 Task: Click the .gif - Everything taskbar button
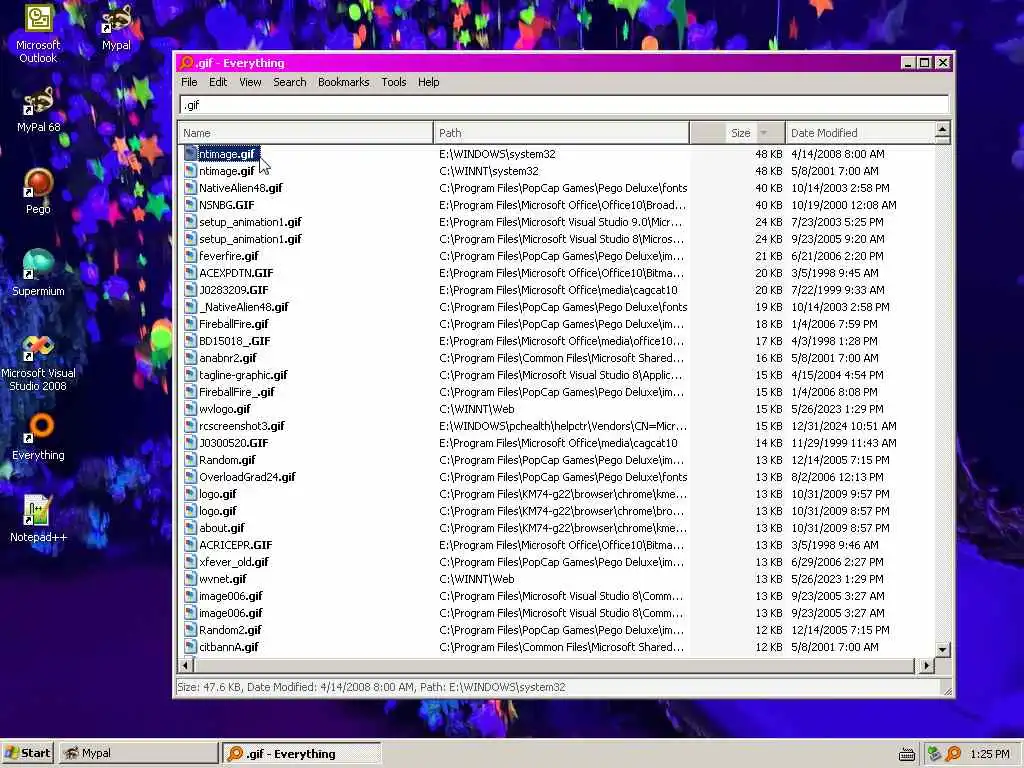(302, 753)
